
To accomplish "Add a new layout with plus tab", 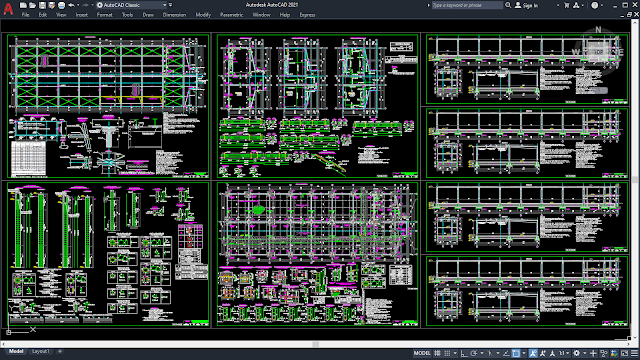I will 60,351.
